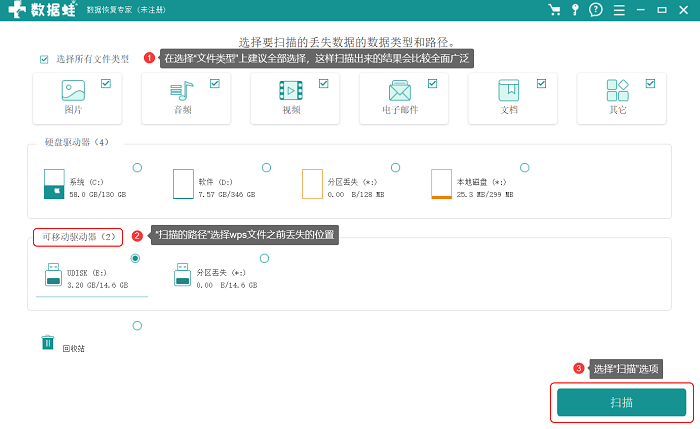700x429 pixels.
Task: Click the UDISK (E:) USB icon
Action: coord(53,275)
